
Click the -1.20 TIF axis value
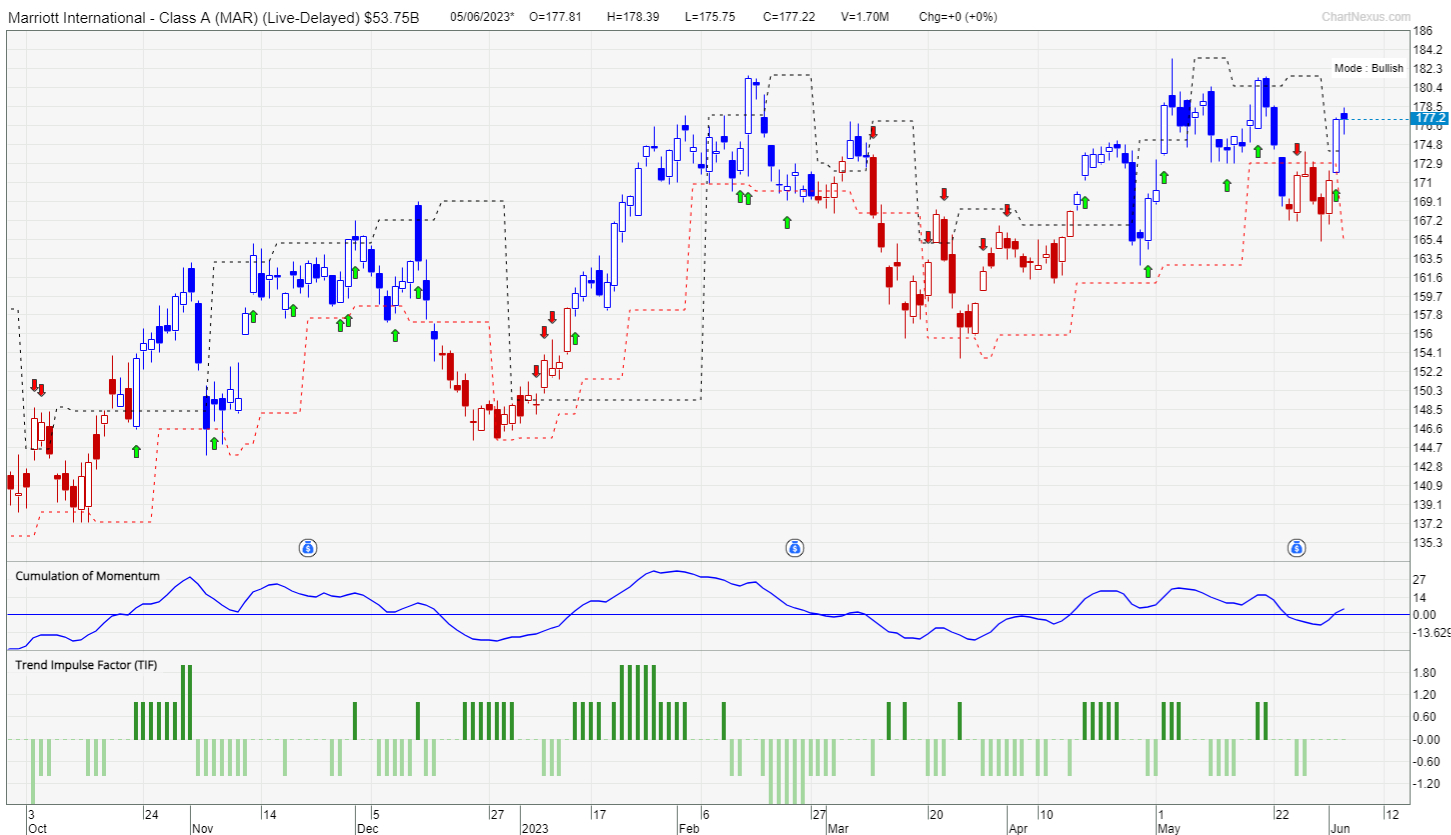coord(1426,785)
